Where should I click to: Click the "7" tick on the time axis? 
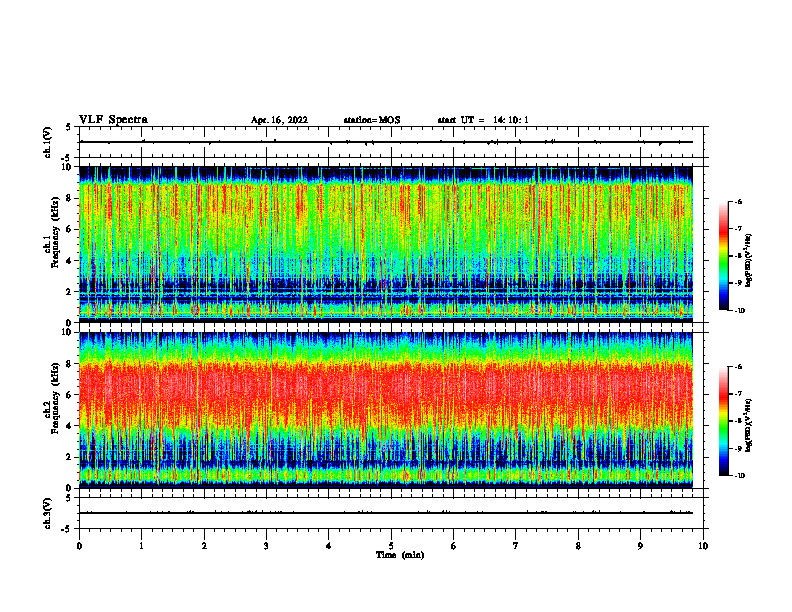[516, 546]
